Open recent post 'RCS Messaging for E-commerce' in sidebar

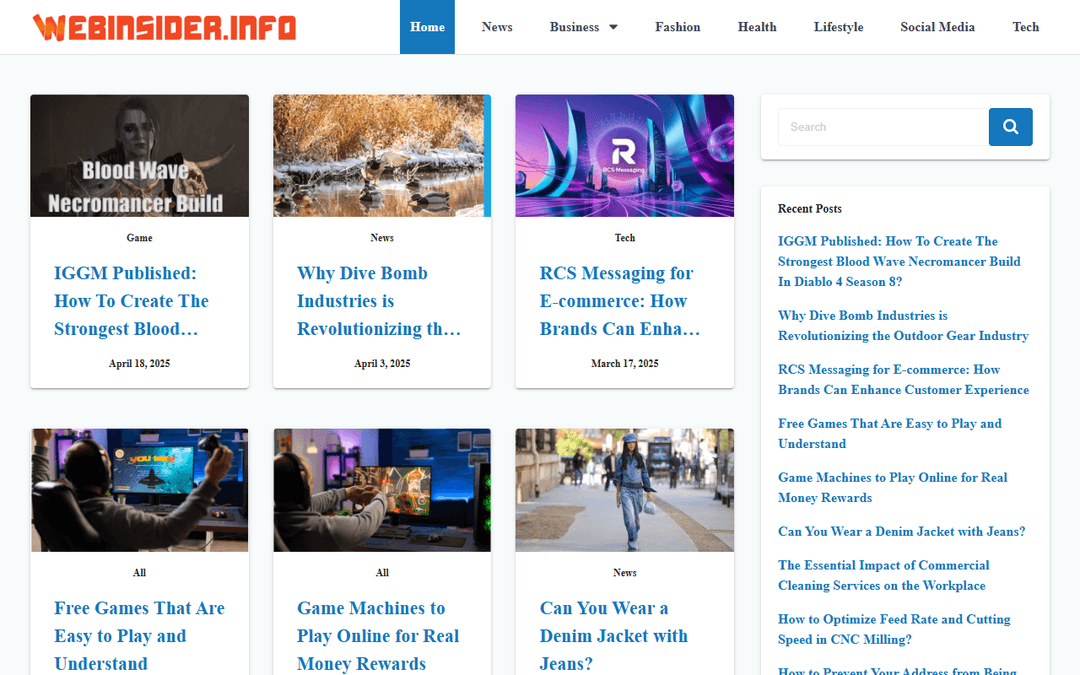pos(903,380)
